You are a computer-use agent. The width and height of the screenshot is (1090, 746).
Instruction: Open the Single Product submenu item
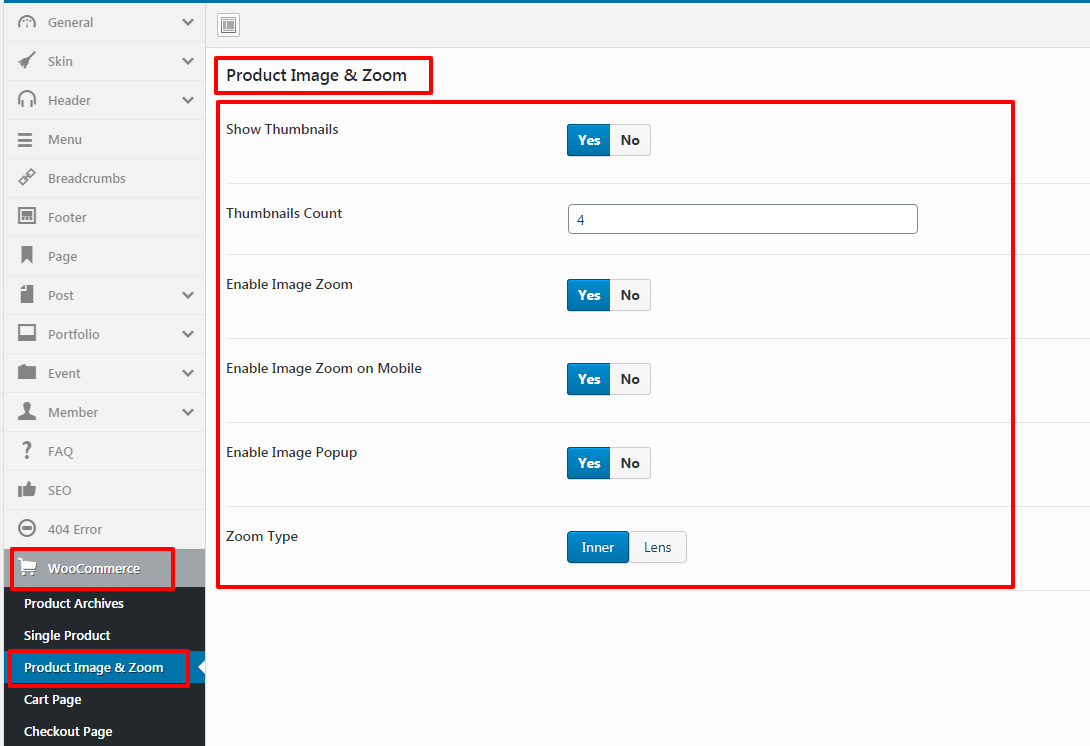coord(104,635)
